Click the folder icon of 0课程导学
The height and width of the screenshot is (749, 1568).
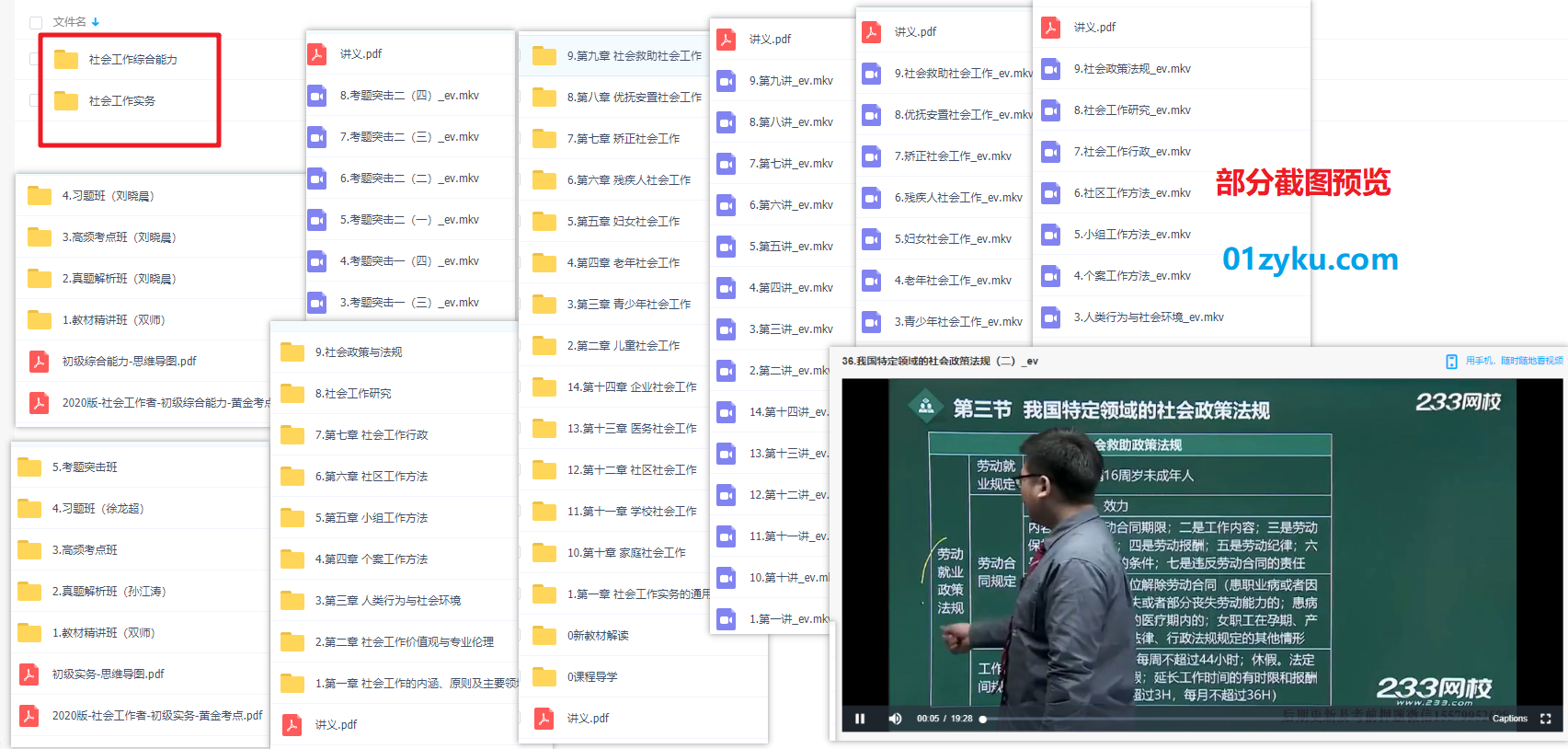(544, 677)
